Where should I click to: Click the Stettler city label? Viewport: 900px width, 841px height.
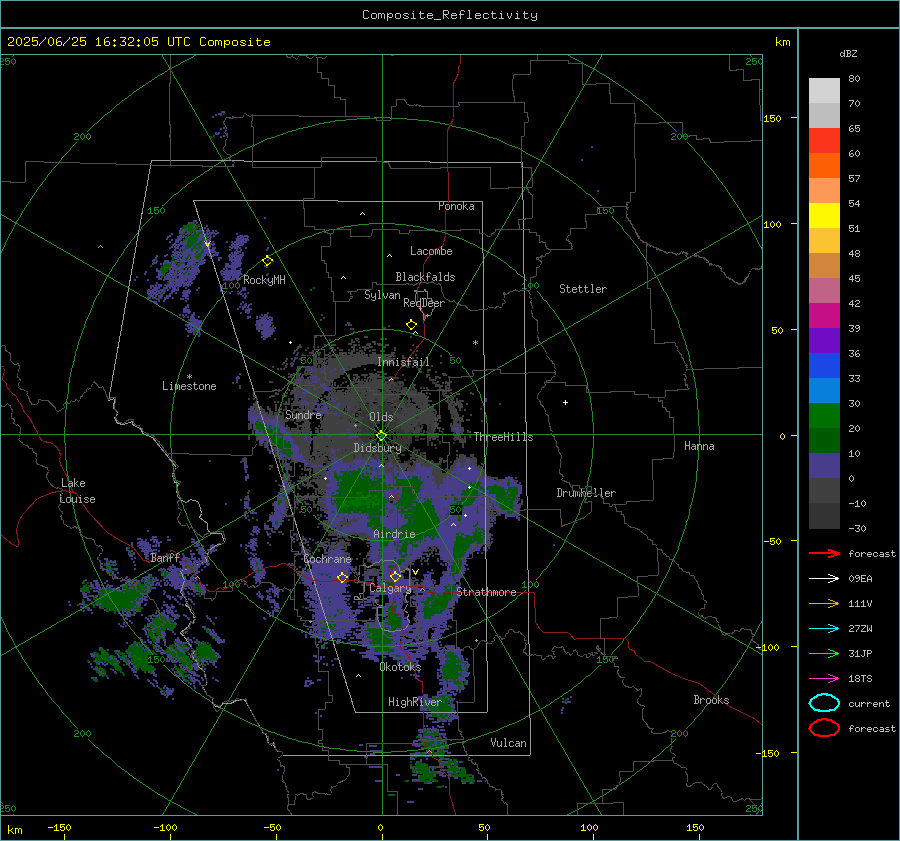[583, 289]
